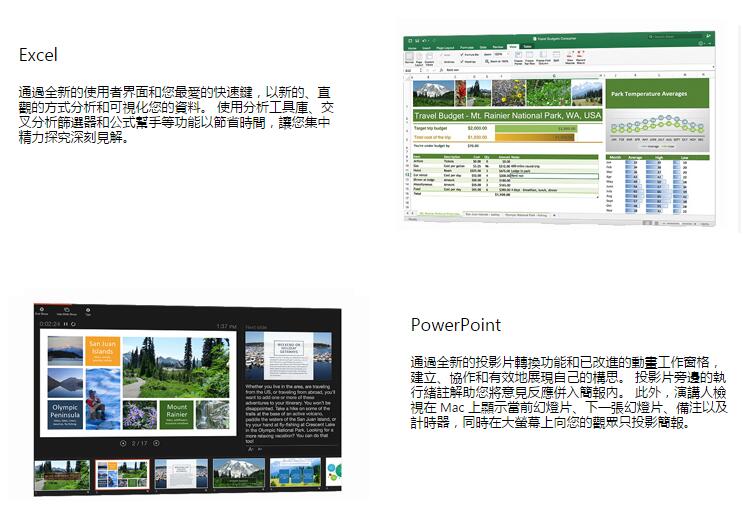Viewport: 743px width, 522px height.
Task: Select the fifth thumbnail with blue boxes
Action: pos(295,472)
